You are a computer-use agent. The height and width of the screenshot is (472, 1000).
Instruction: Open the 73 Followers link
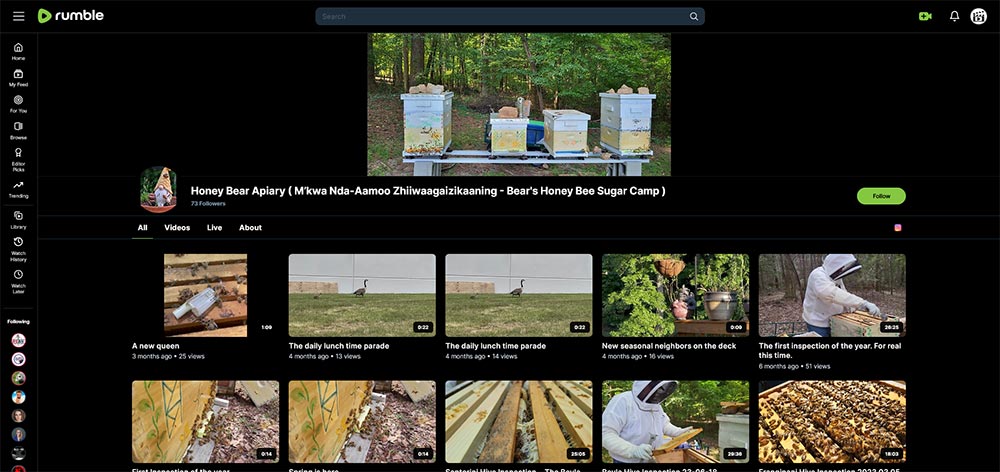[208, 203]
